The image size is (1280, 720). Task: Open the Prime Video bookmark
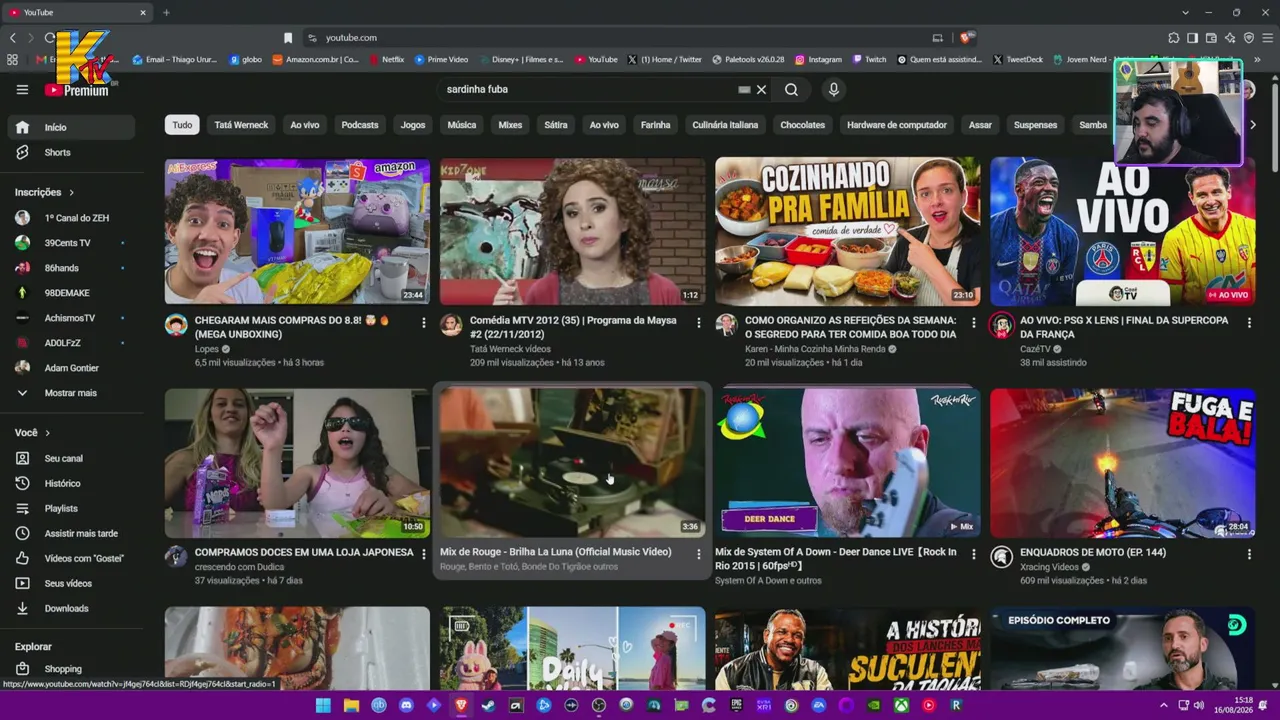[441, 59]
